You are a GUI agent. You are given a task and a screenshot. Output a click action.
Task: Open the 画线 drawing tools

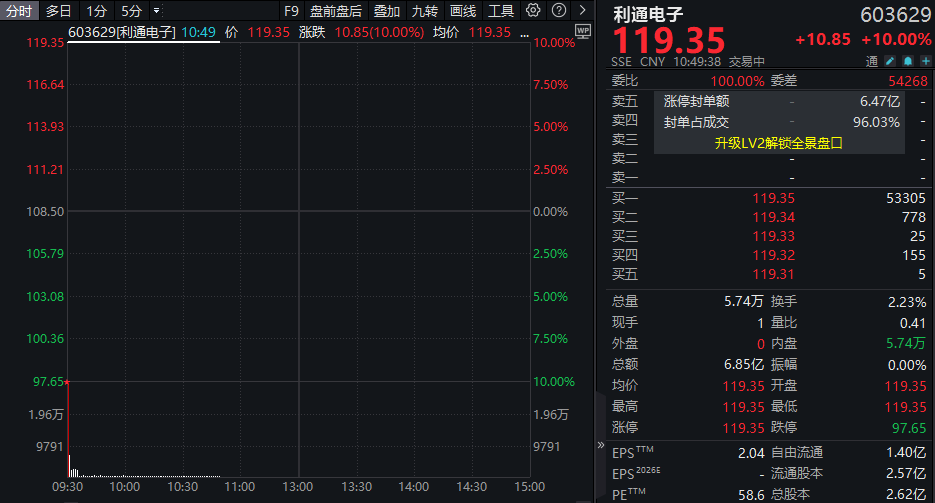(x=463, y=11)
